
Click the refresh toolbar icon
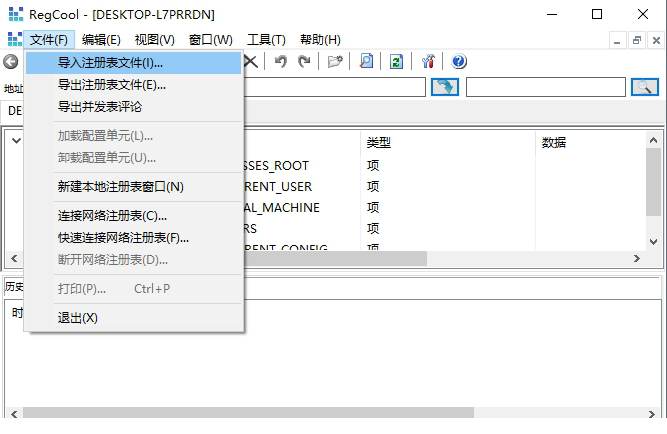coord(396,62)
